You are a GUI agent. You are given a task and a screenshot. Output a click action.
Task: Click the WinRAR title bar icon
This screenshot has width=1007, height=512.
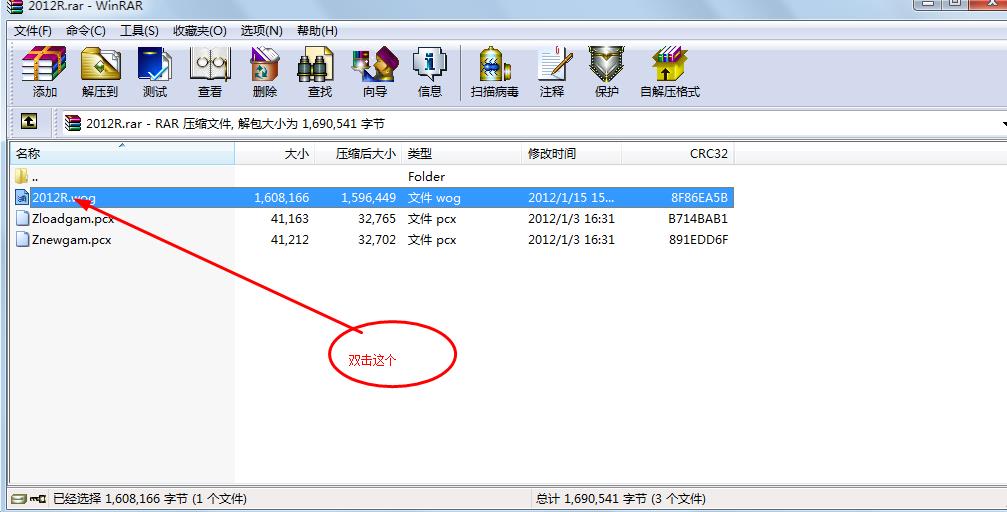point(14,6)
